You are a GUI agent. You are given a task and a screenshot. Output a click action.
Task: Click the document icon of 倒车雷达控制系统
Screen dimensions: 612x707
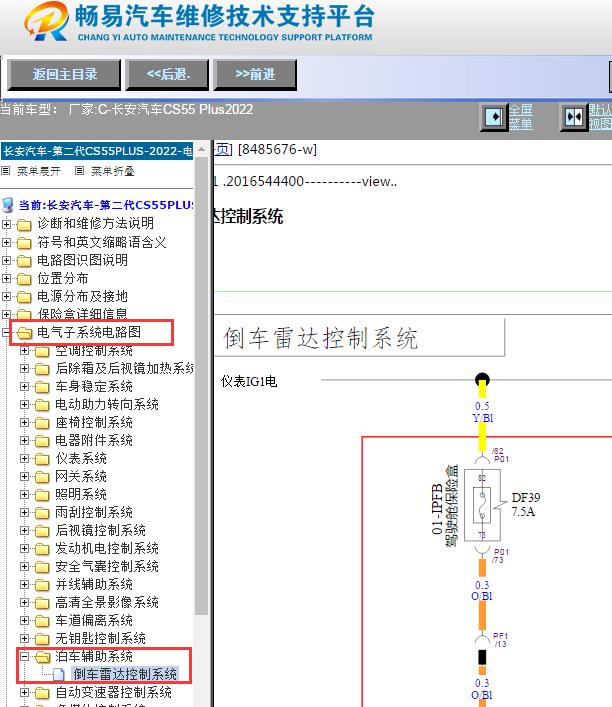tap(59, 674)
